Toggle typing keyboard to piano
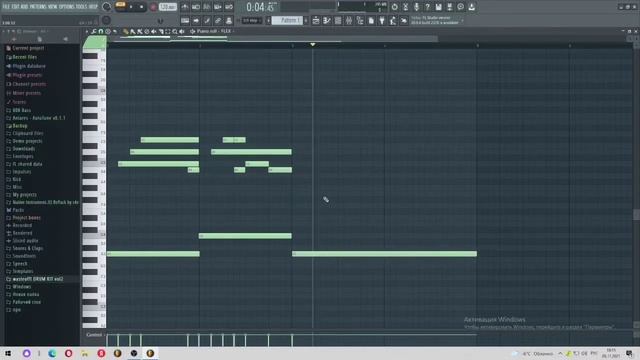The image size is (640, 360). pyautogui.click(x=185, y=20)
